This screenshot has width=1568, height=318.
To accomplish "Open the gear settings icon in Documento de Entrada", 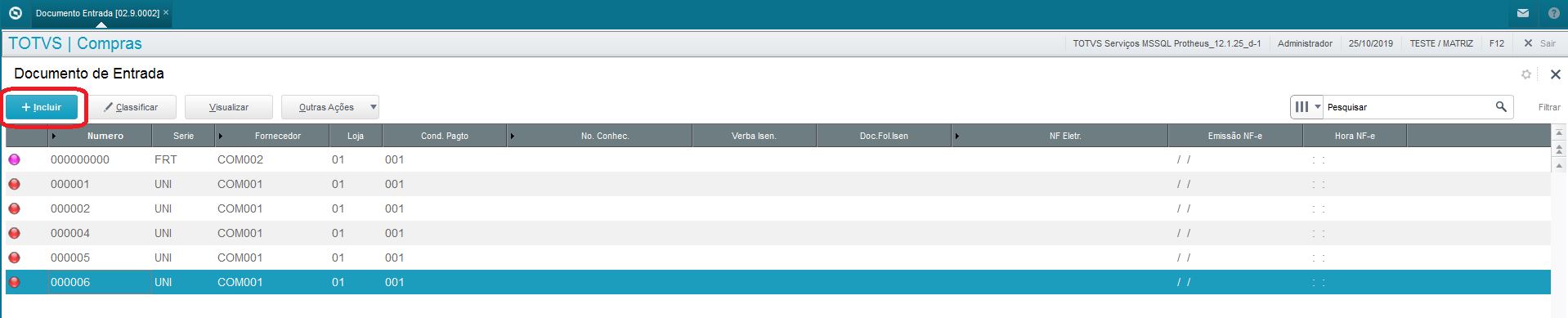I will coord(1526,74).
